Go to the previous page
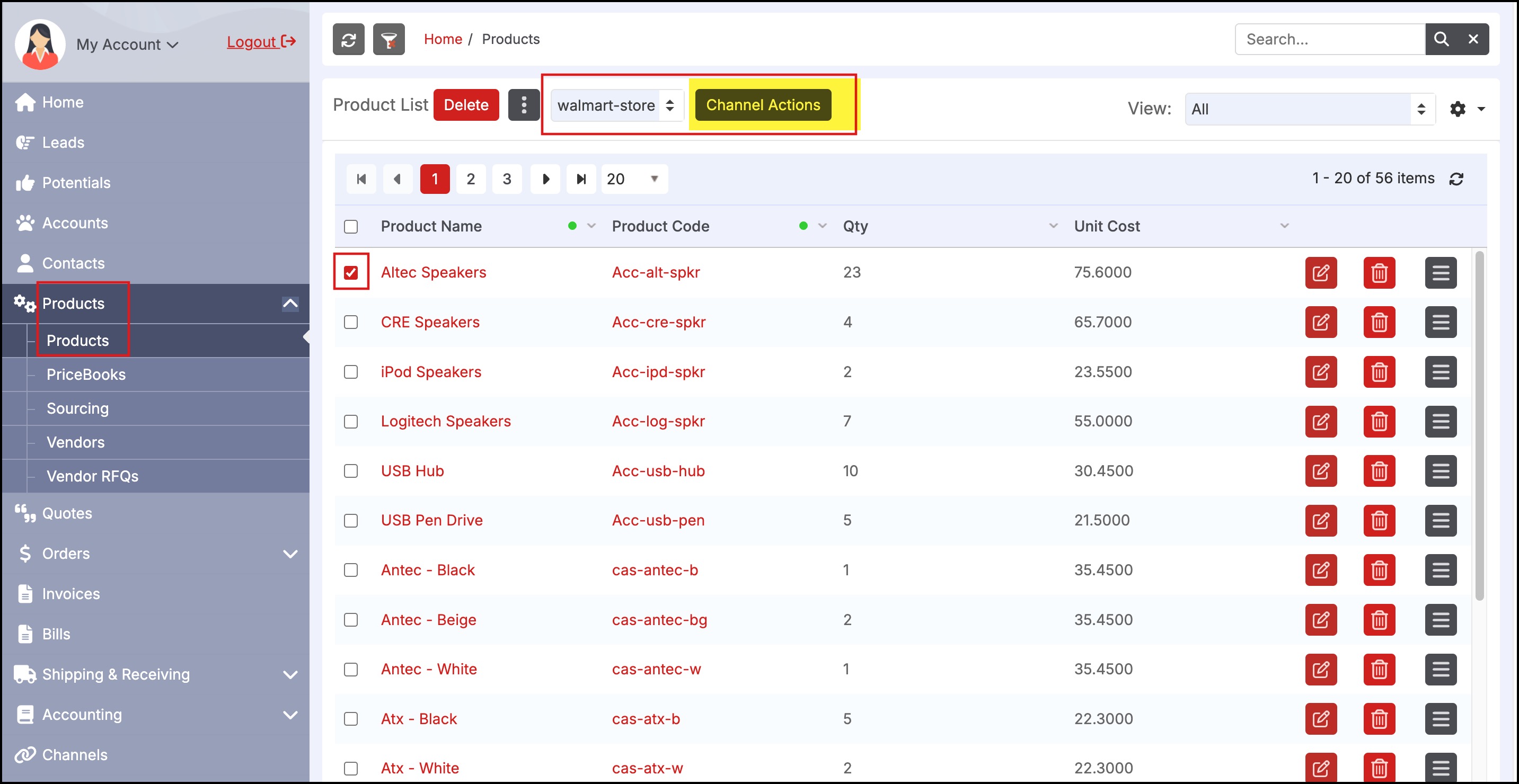 (x=398, y=179)
